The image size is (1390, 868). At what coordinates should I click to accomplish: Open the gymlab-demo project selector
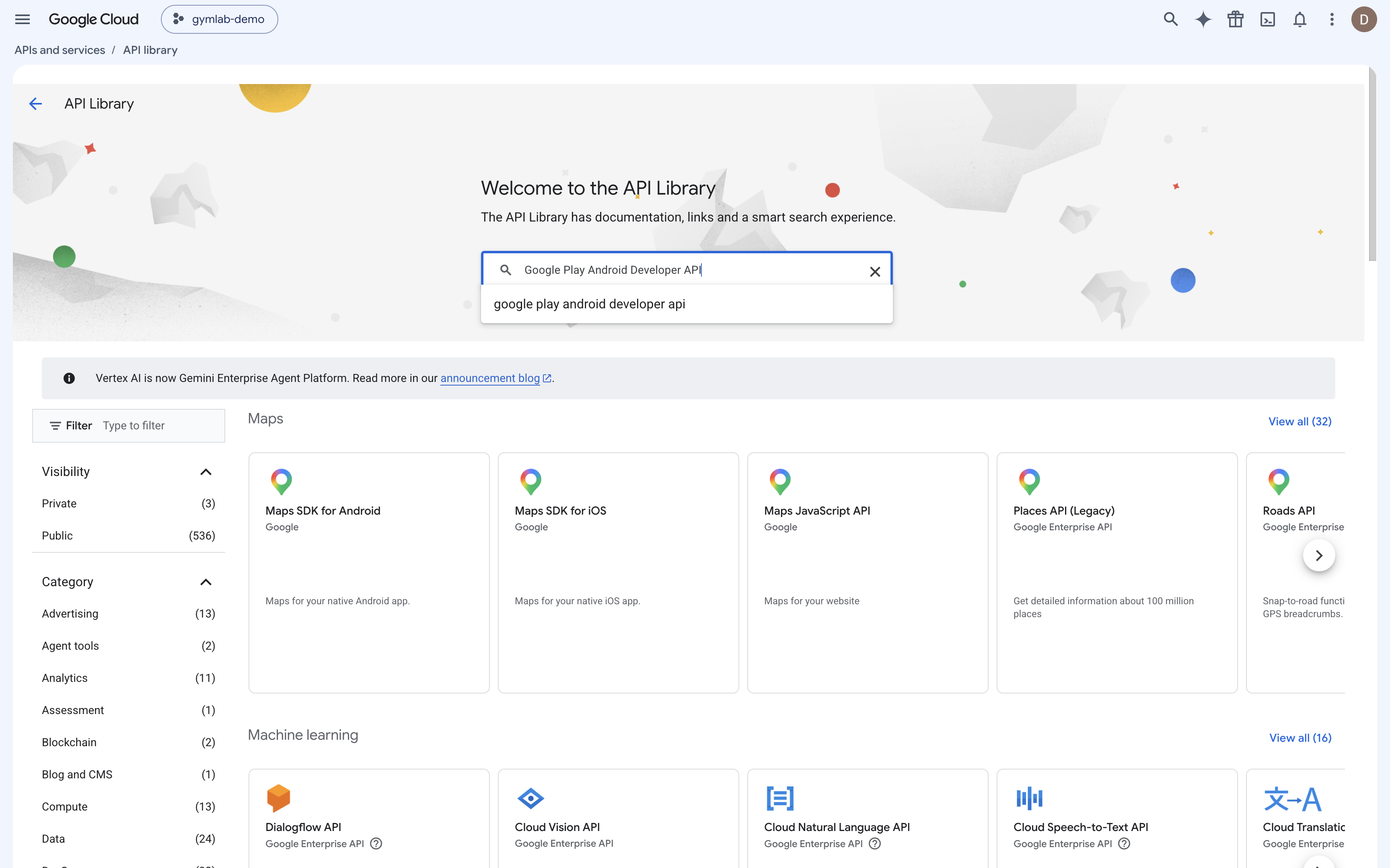[219, 19]
